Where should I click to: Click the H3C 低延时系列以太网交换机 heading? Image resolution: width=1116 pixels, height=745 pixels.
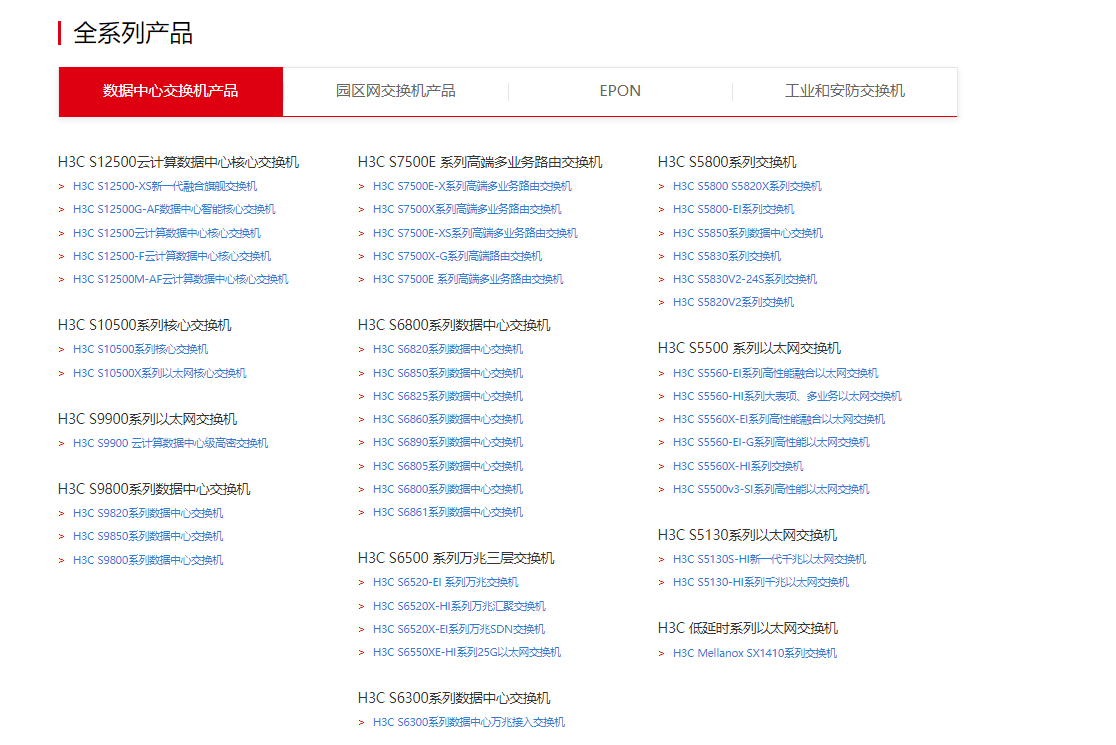click(748, 628)
